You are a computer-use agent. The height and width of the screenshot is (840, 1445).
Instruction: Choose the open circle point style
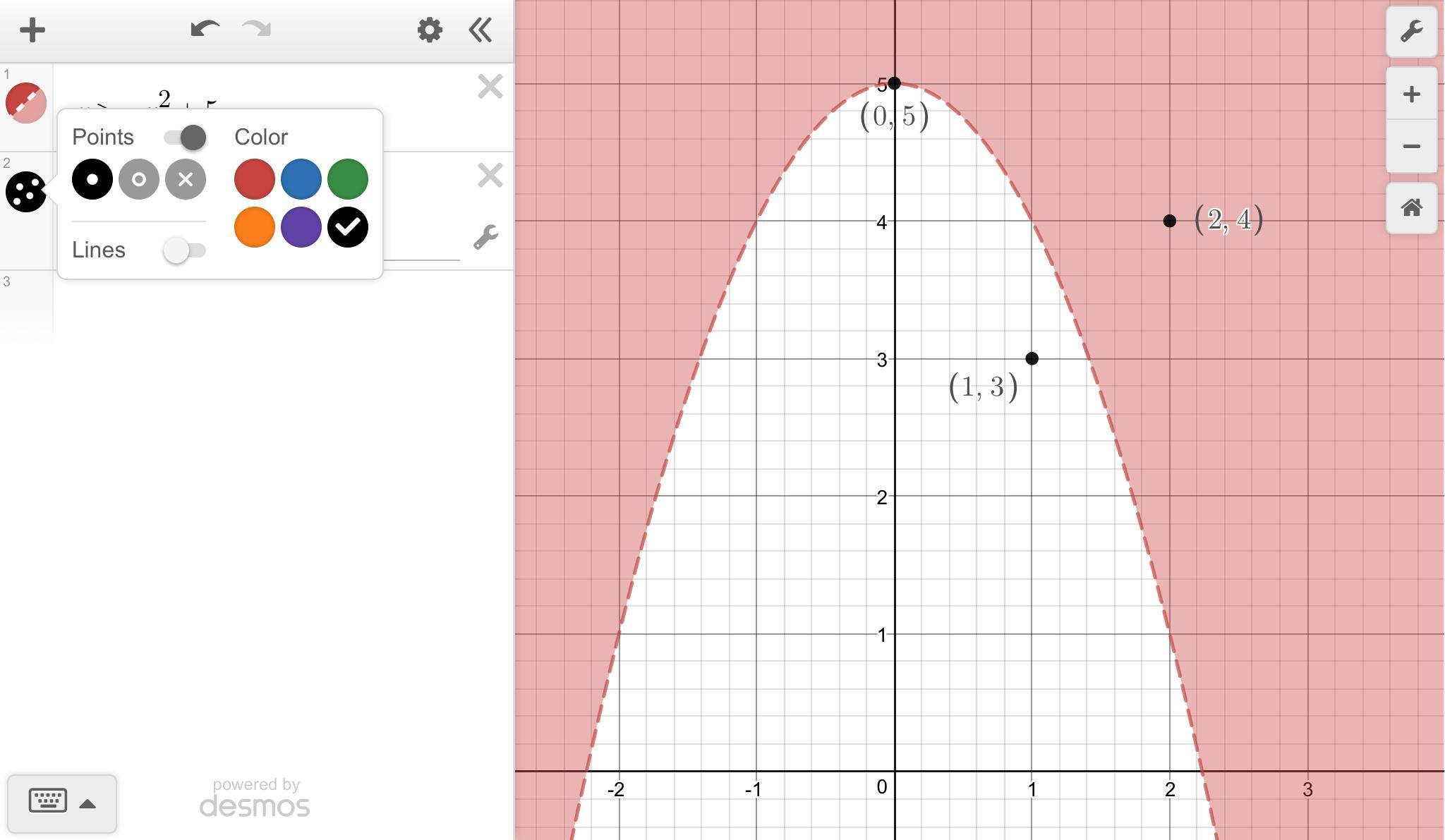click(x=139, y=179)
